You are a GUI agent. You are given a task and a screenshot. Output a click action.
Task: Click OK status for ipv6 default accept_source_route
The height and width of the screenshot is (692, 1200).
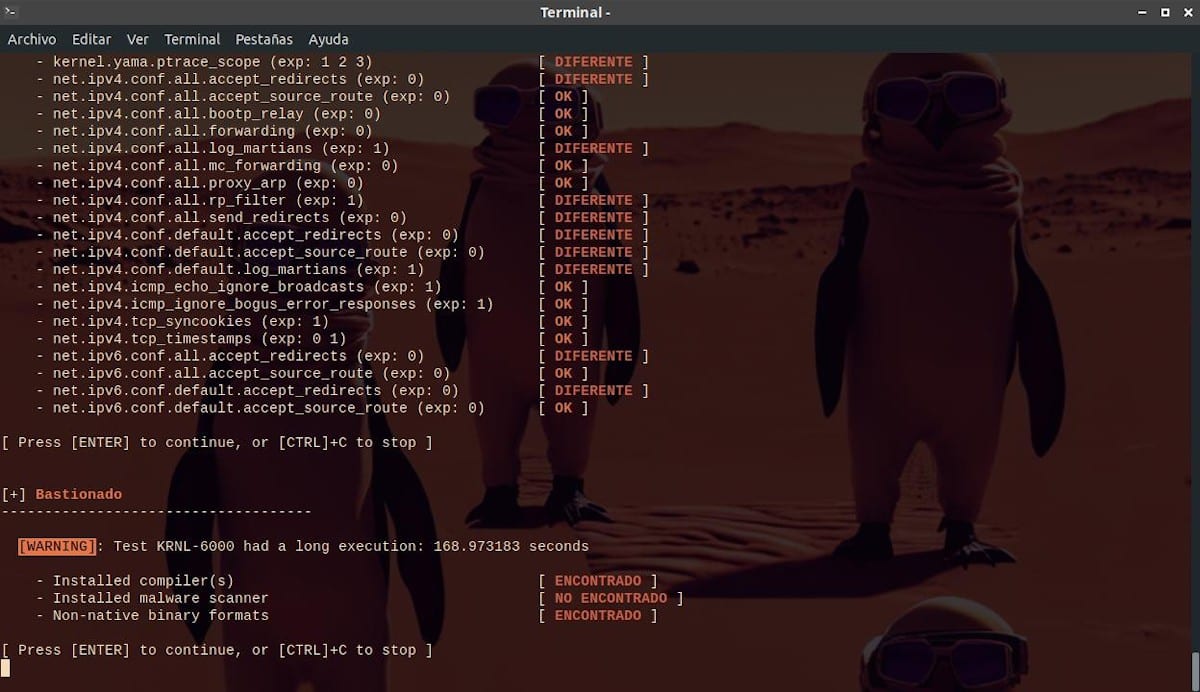pyautogui.click(x=564, y=408)
